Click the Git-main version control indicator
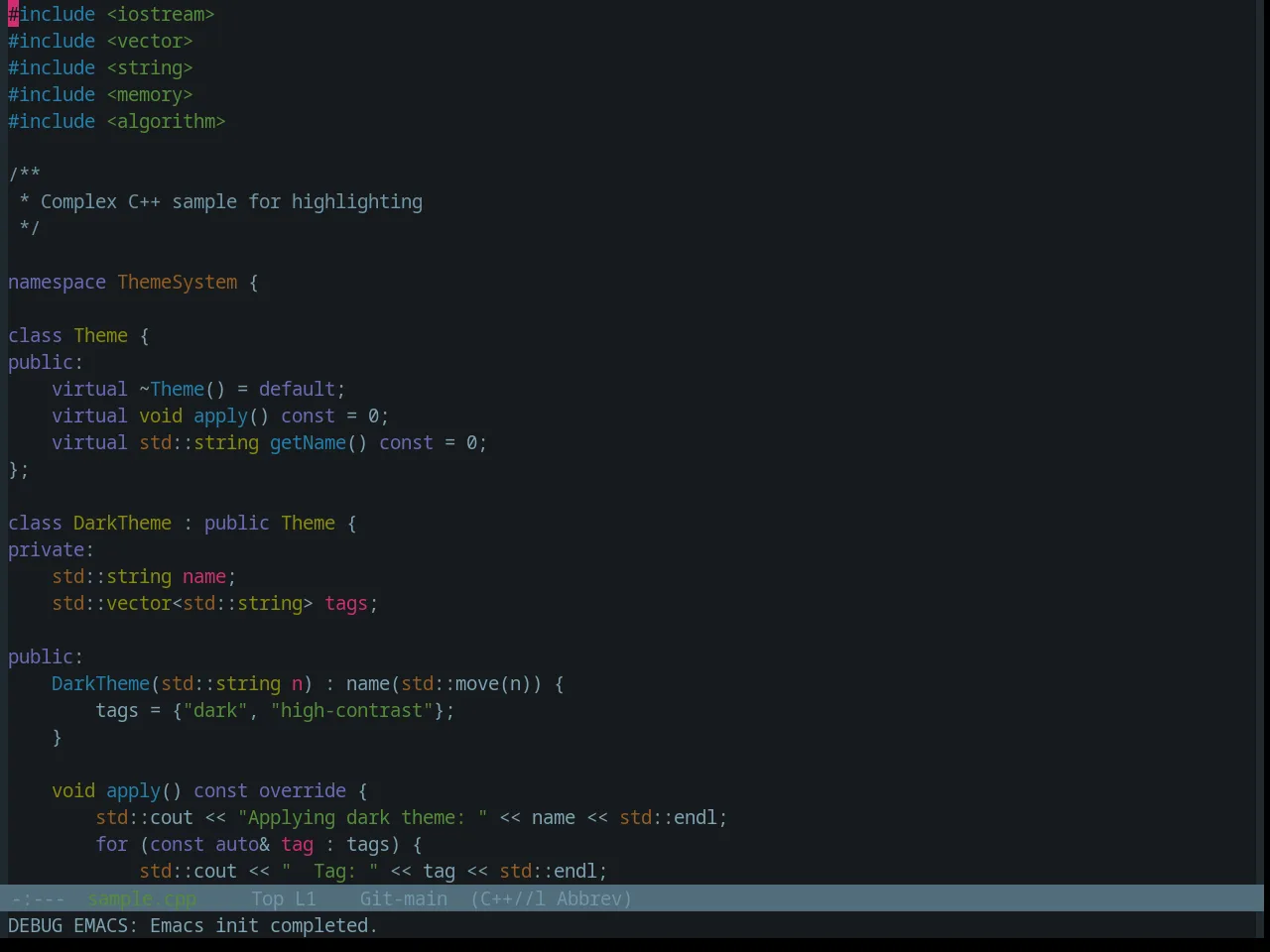This screenshot has width=1270, height=952. pyautogui.click(x=404, y=898)
